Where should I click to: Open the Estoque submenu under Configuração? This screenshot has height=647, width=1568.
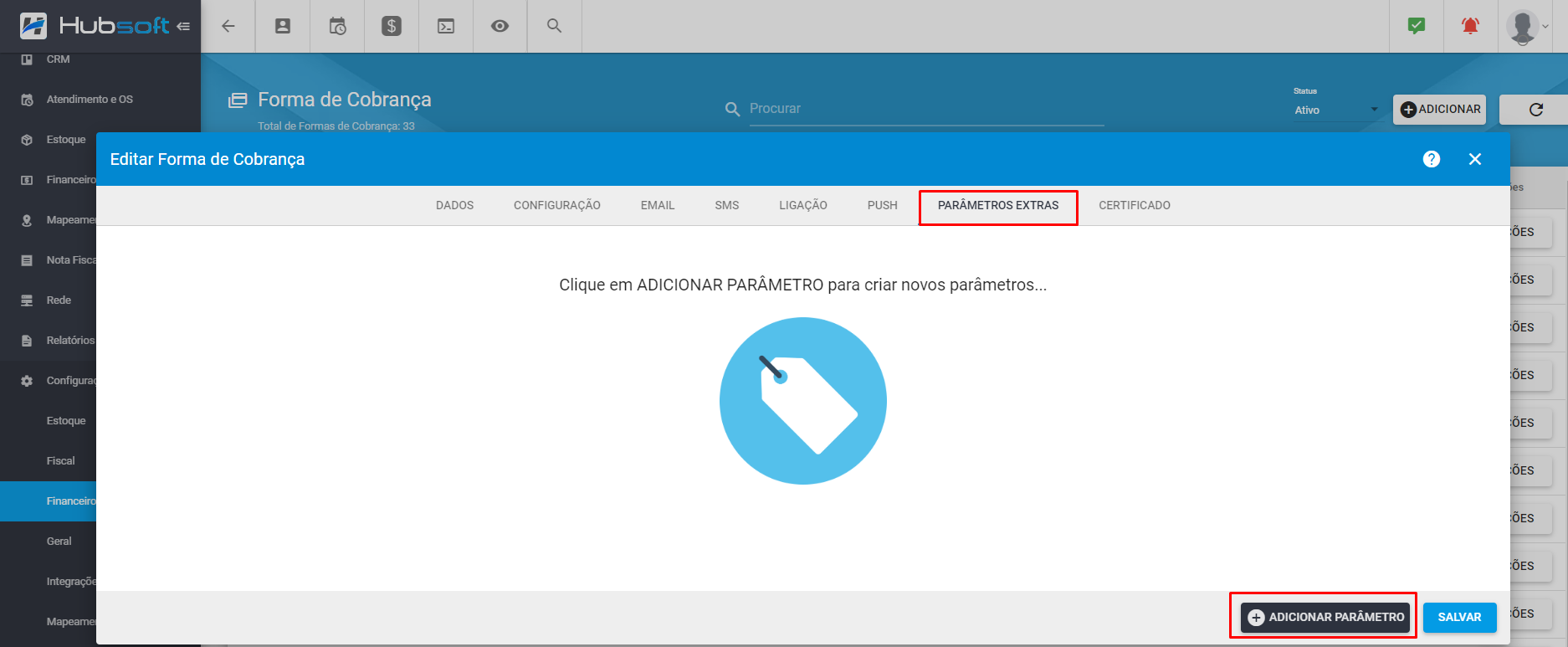[66, 421]
